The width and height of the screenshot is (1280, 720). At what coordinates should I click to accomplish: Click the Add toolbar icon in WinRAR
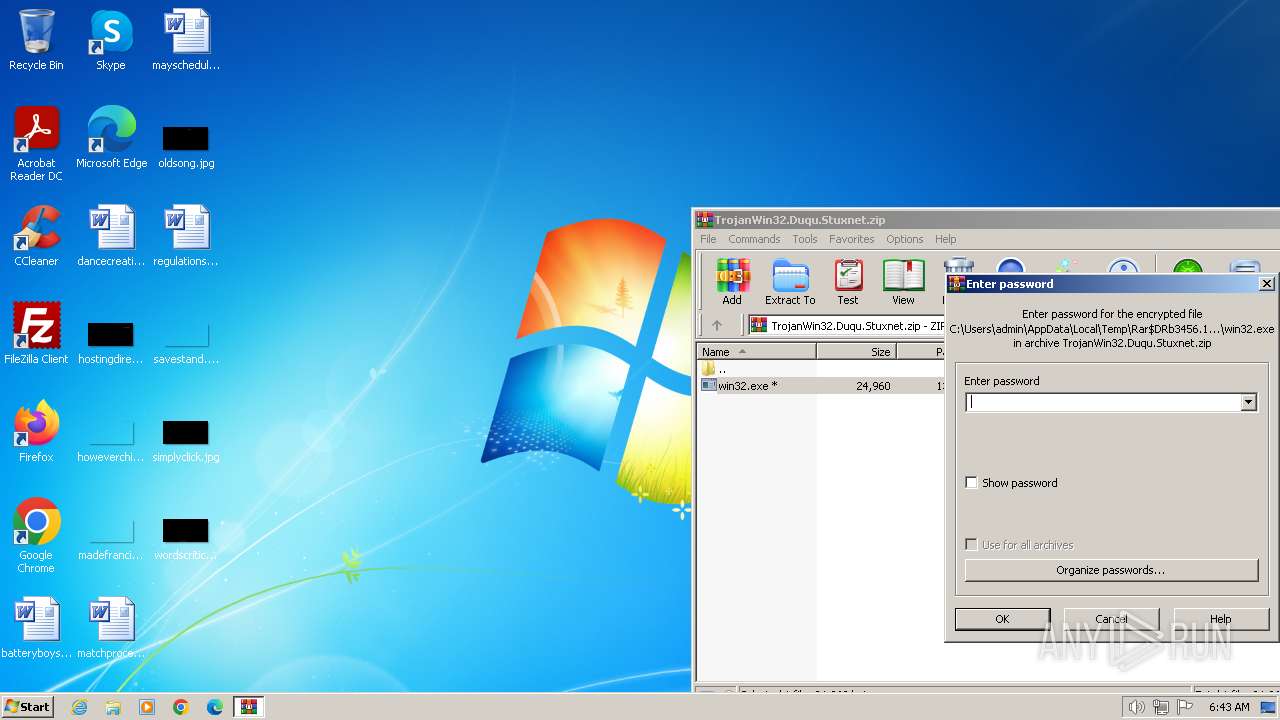pyautogui.click(x=732, y=281)
